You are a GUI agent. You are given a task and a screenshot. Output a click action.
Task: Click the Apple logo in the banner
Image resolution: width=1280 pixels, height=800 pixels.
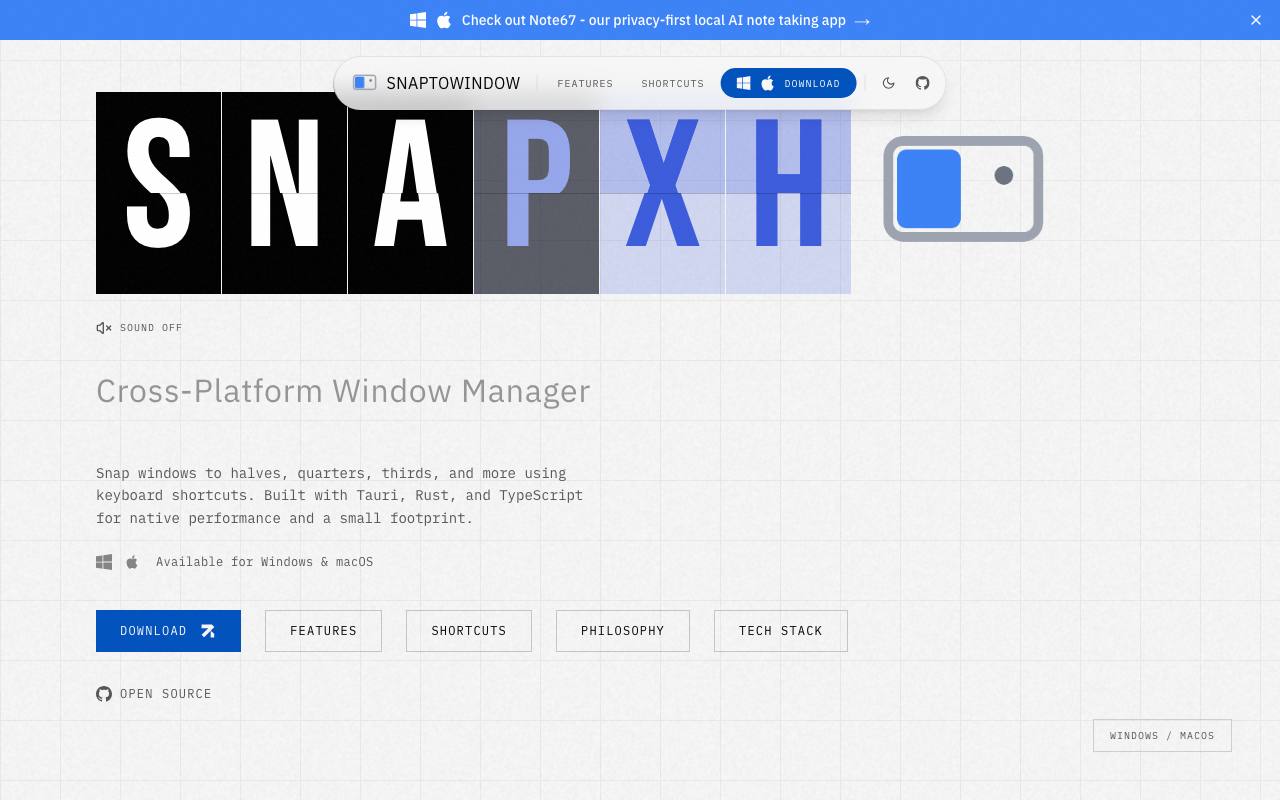444,20
